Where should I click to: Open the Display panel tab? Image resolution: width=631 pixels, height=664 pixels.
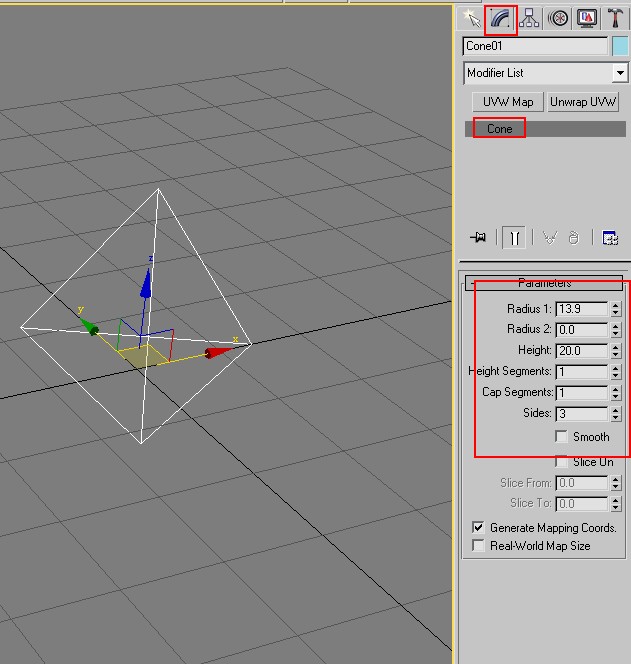click(587, 18)
